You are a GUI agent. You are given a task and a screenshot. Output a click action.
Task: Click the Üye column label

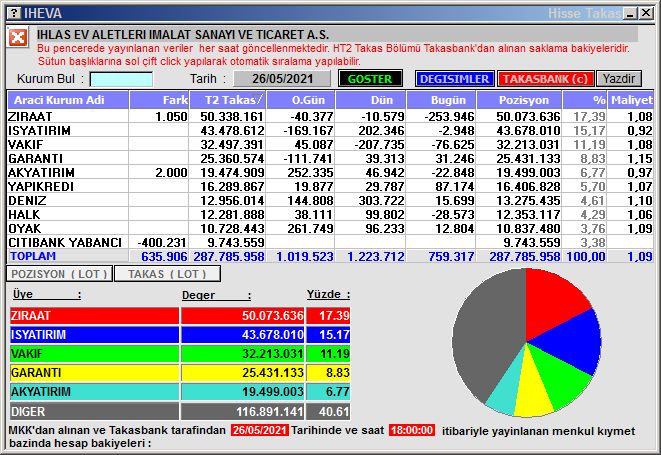[x=46, y=294]
